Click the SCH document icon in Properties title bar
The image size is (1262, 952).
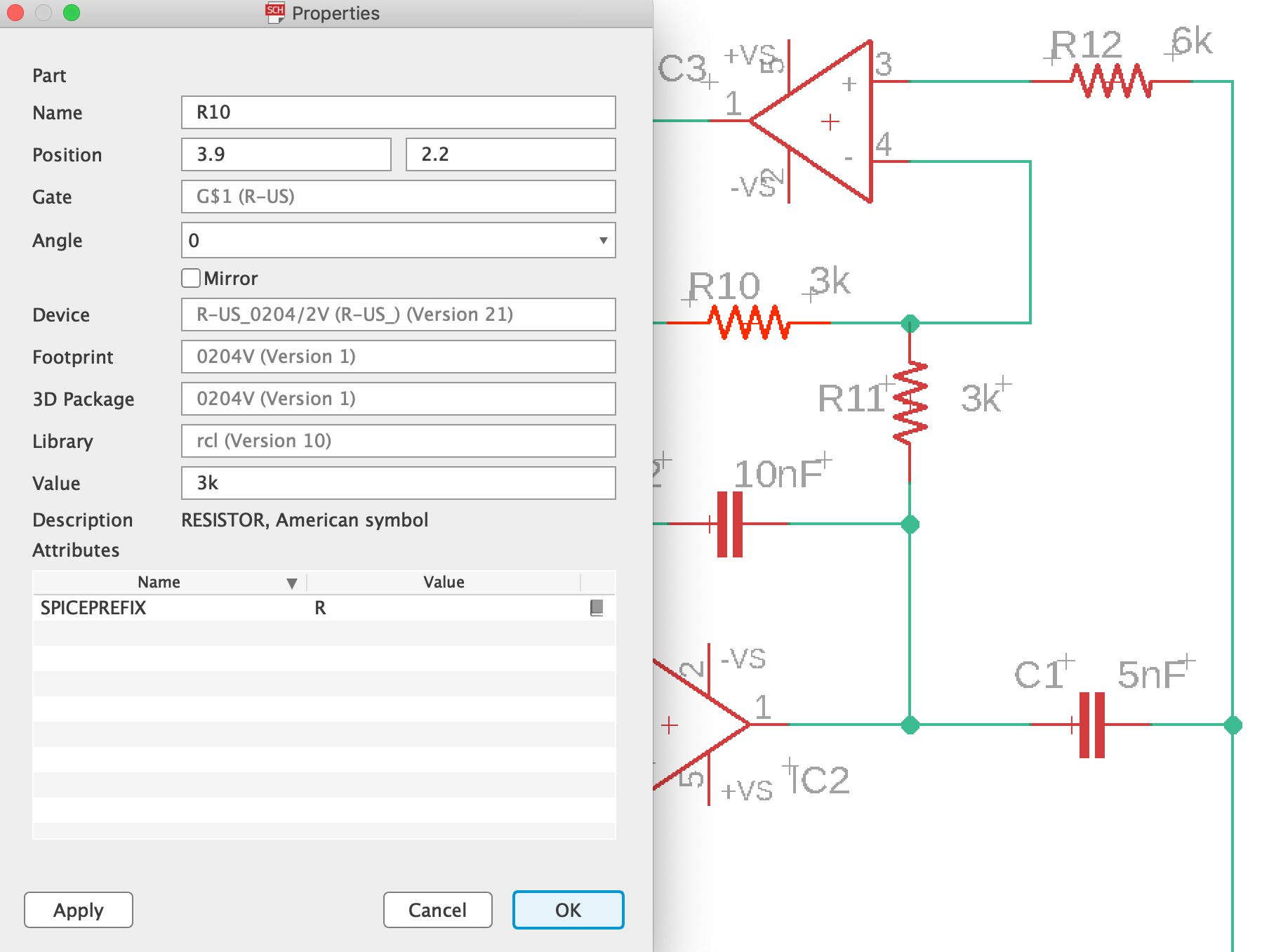click(x=274, y=13)
